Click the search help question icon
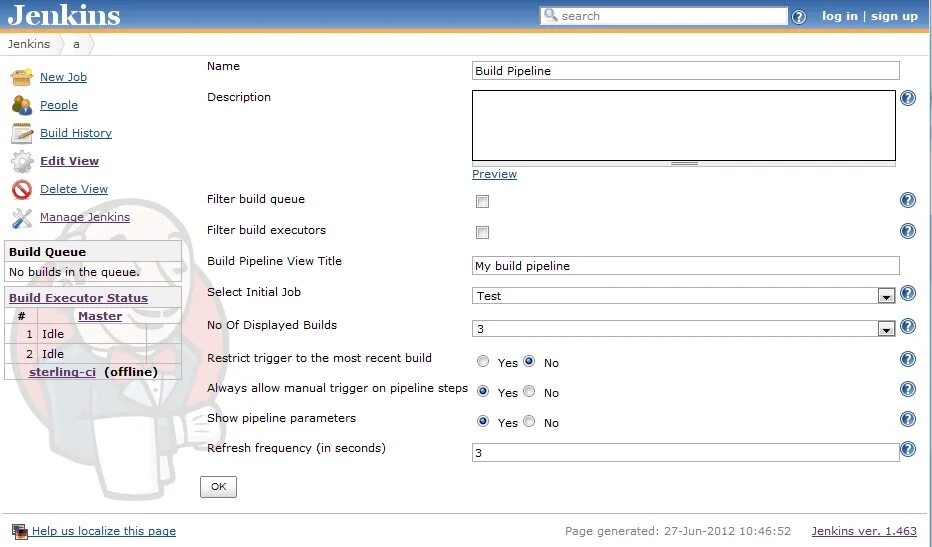932x547 pixels. pos(799,17)
